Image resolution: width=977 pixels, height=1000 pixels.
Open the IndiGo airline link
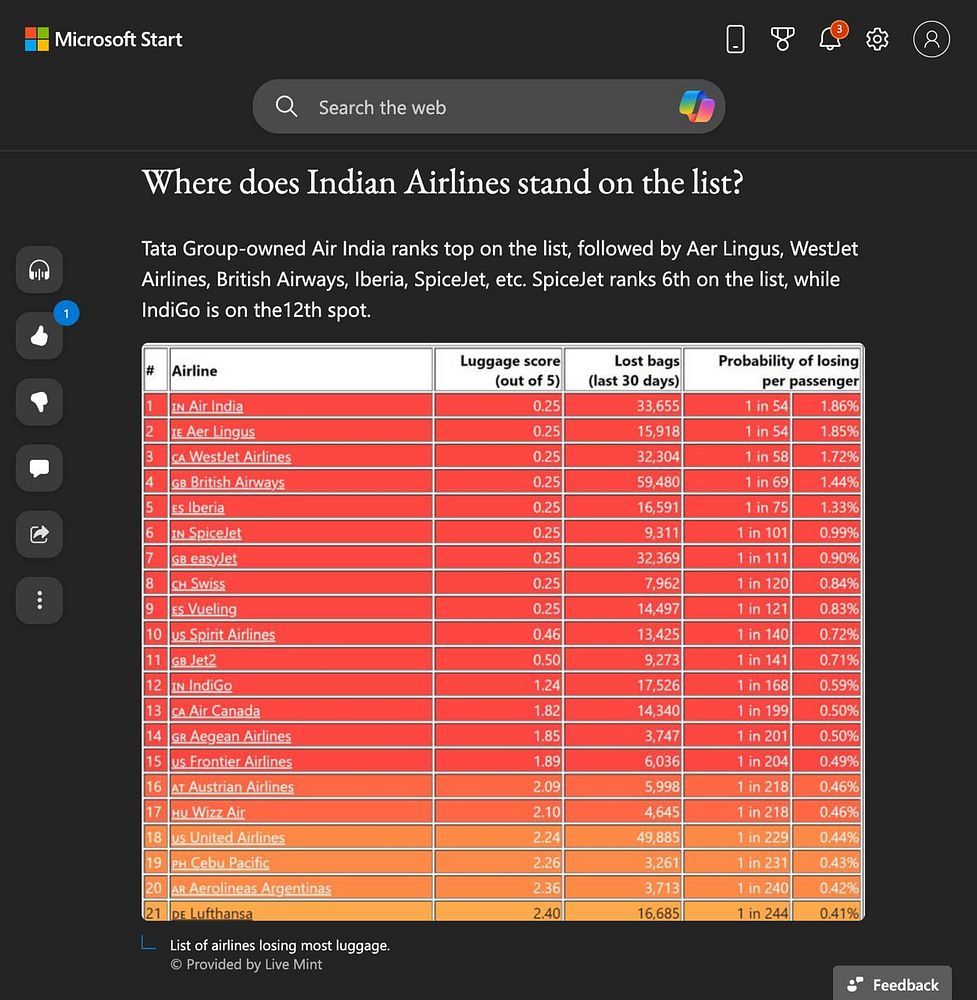point(202,686)
